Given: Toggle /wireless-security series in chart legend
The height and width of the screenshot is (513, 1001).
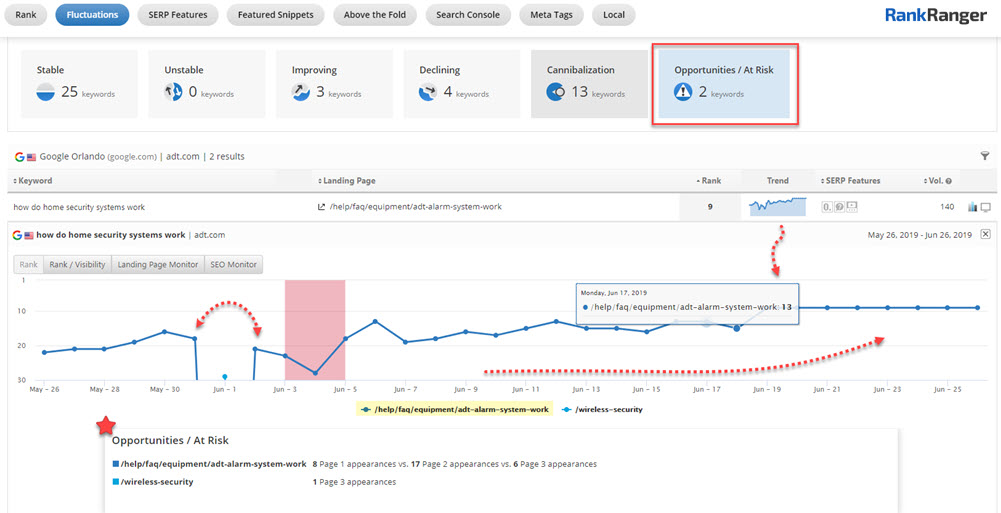Looking at the screenshot, I should [x=603, y=410].
